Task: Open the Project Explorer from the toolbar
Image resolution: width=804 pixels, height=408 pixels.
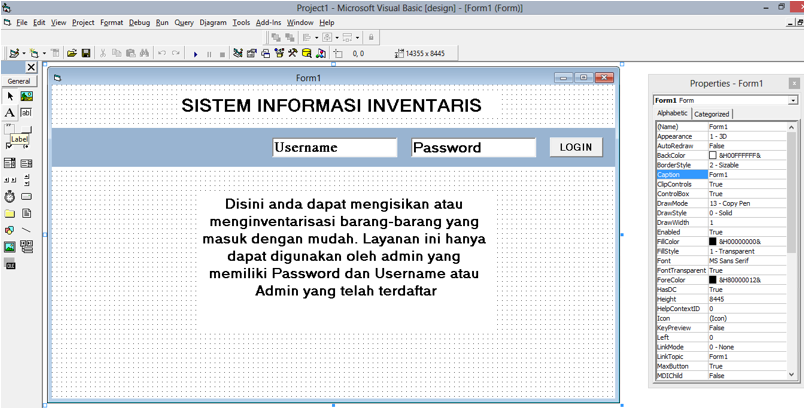Action: coord(238,53)
